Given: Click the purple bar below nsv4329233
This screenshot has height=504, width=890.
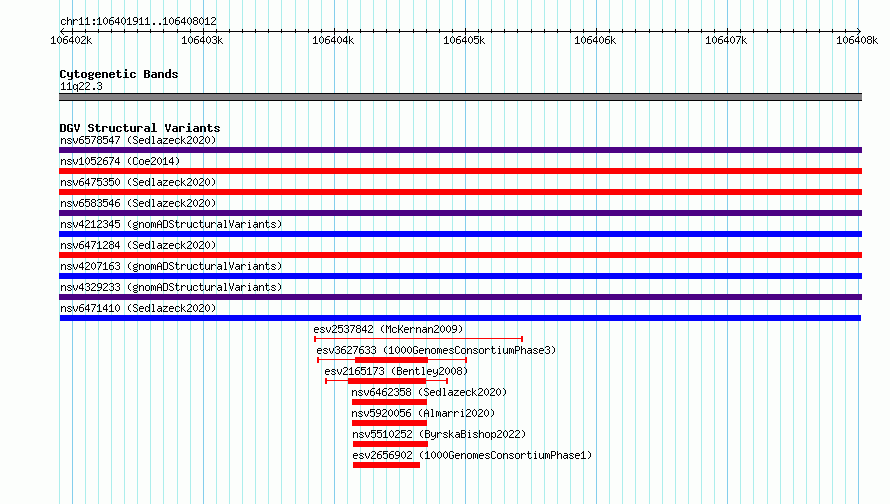Looking at the screenshot, I should click(x=460, y=297).
